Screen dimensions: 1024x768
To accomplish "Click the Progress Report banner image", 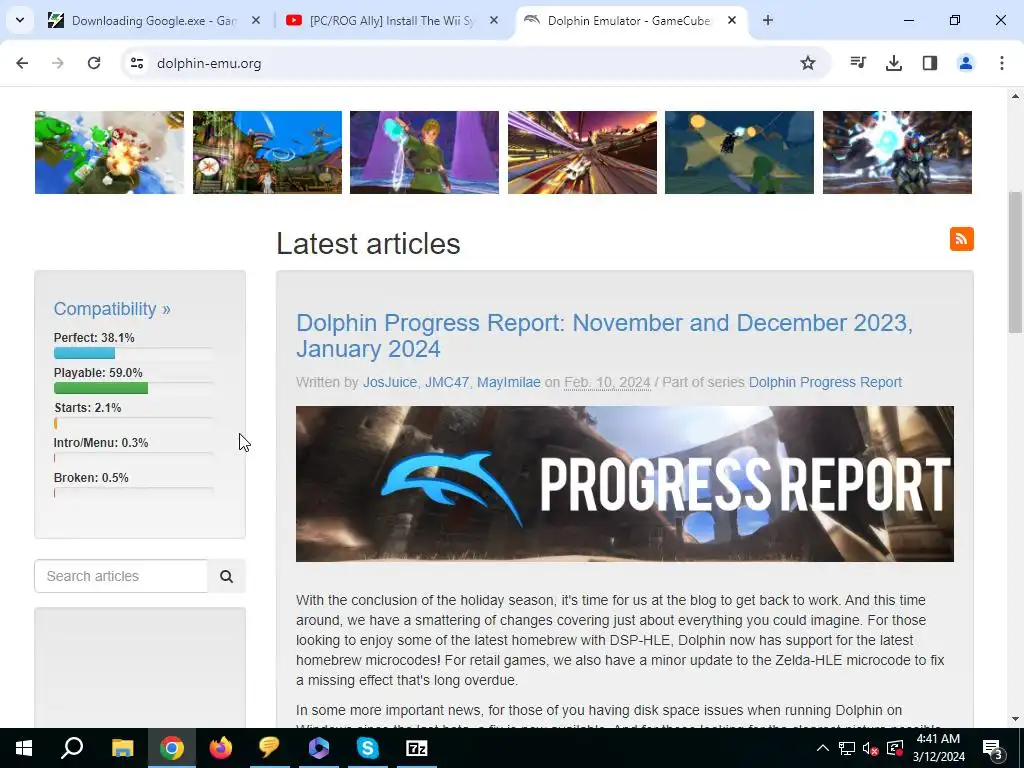I will (625, 484).
